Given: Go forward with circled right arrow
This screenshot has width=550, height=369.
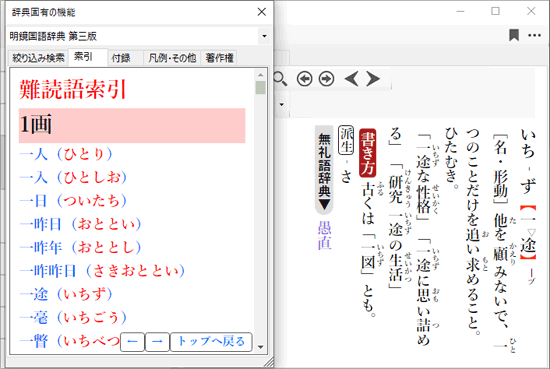Looking at the screenshot, I should (x=326, y=79).
